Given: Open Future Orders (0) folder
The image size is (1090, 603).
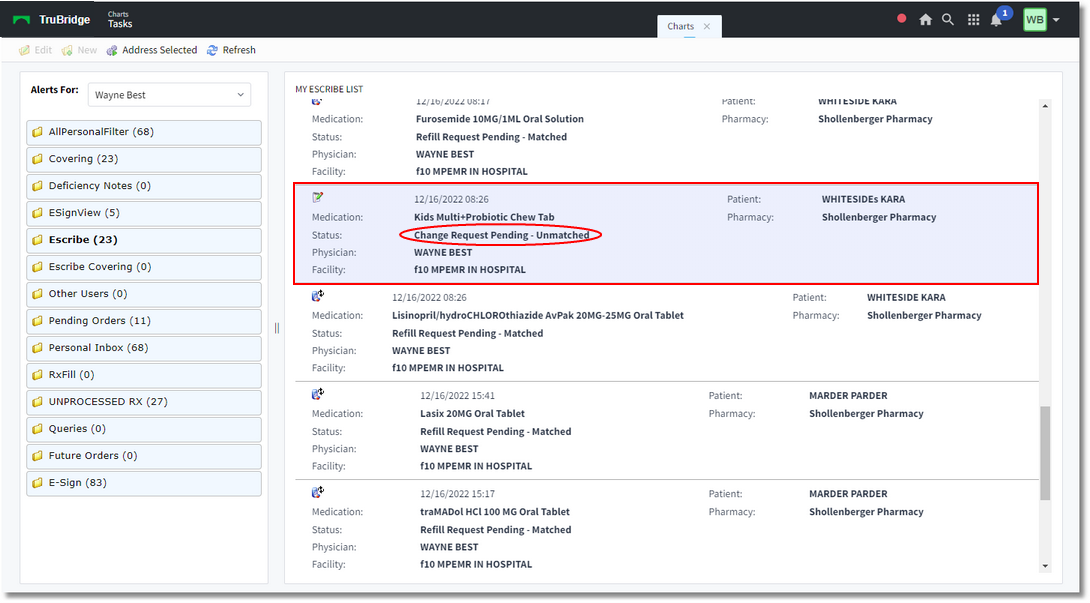Looking at the screenshot, I should (x=144, y=456).
